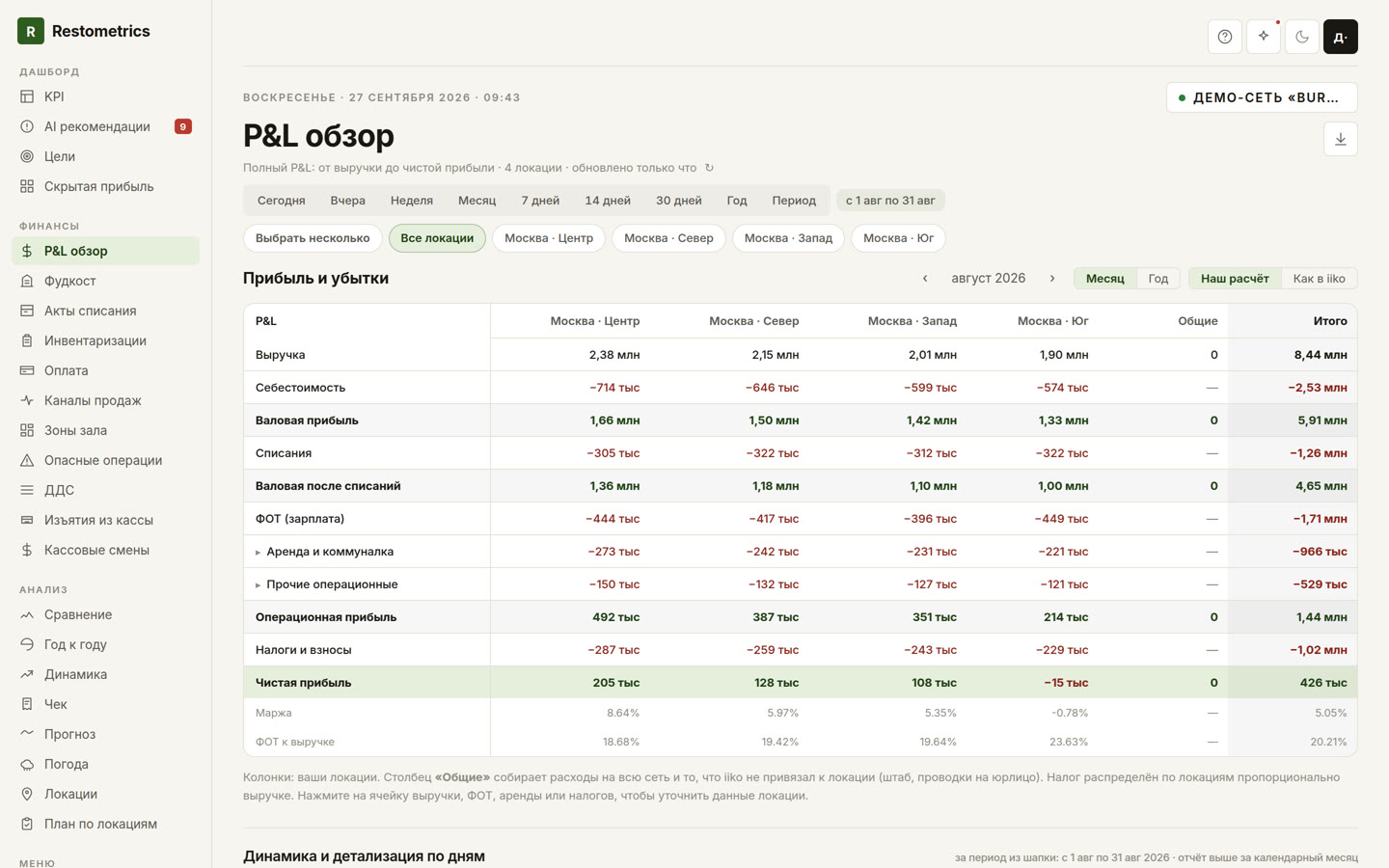
Task: Filter by Москва · Север chip
Action: 668,238
